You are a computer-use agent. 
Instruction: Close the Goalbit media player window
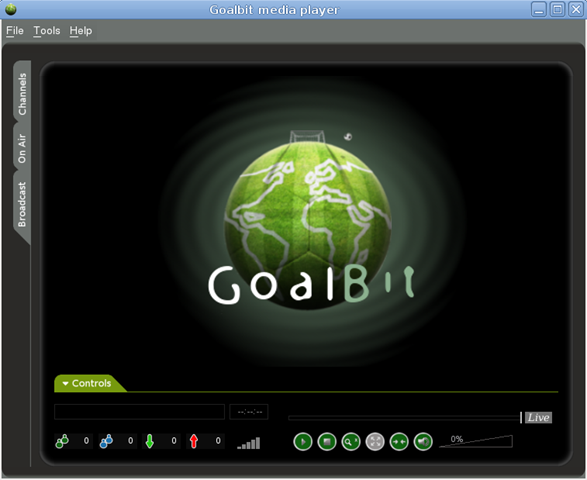575,9
